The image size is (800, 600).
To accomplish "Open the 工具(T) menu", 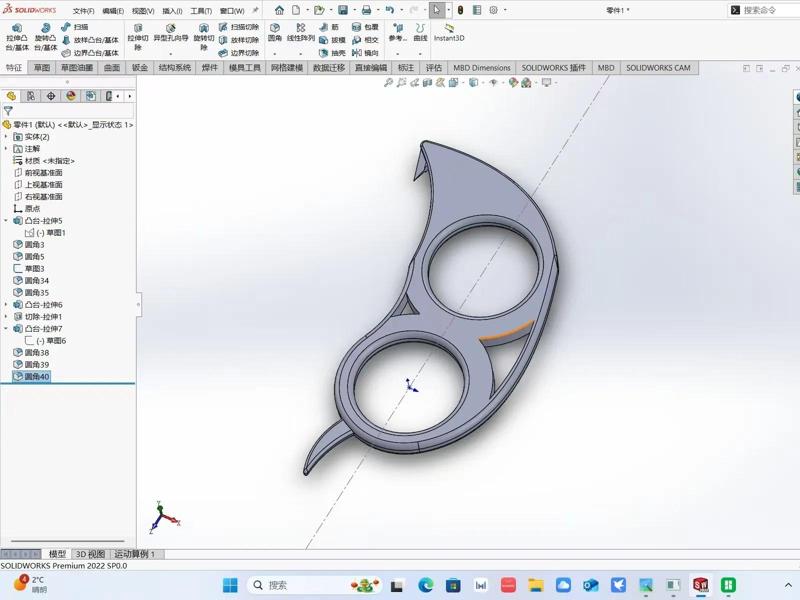I will coord(201,11).
